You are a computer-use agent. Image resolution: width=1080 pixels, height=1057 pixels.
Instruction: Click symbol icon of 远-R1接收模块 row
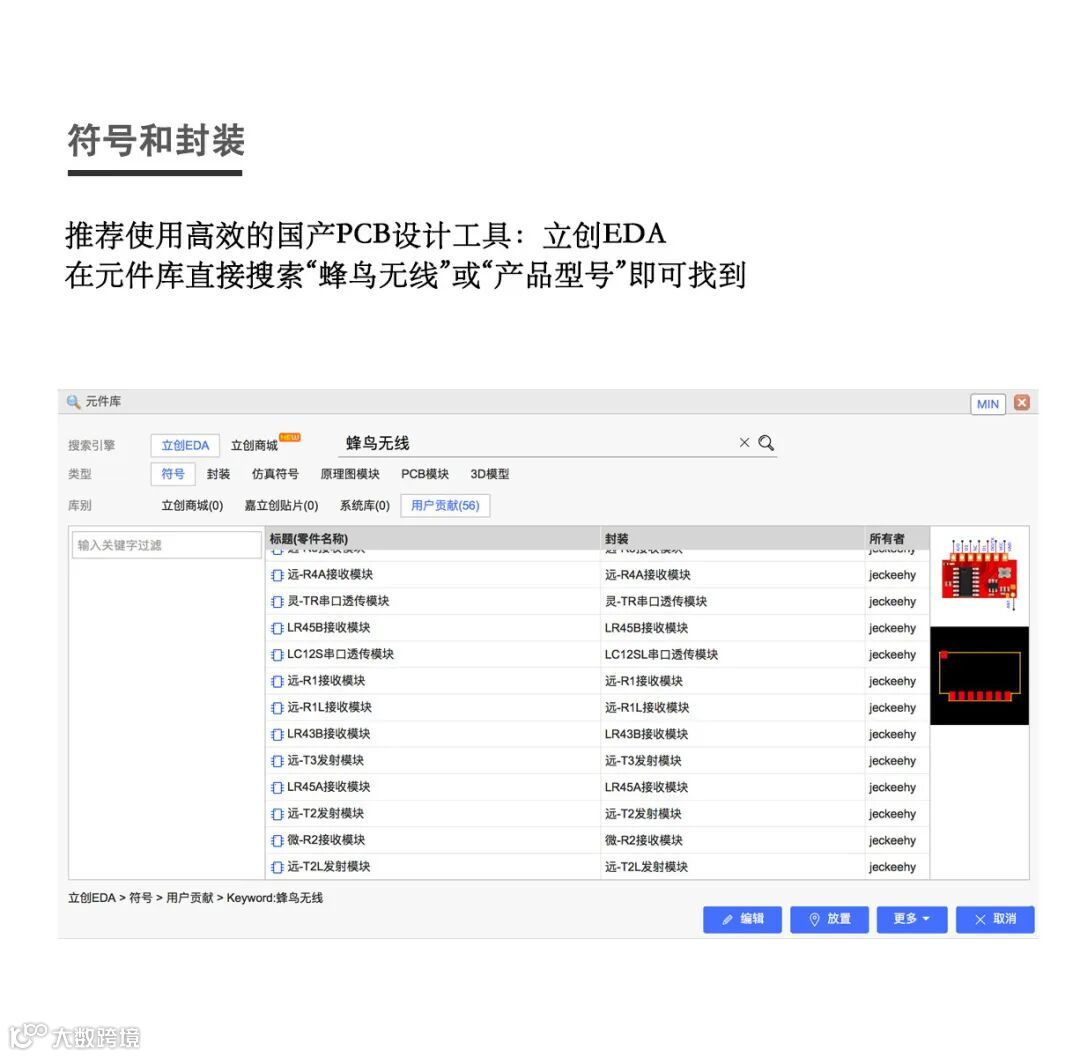click(277, 681)
